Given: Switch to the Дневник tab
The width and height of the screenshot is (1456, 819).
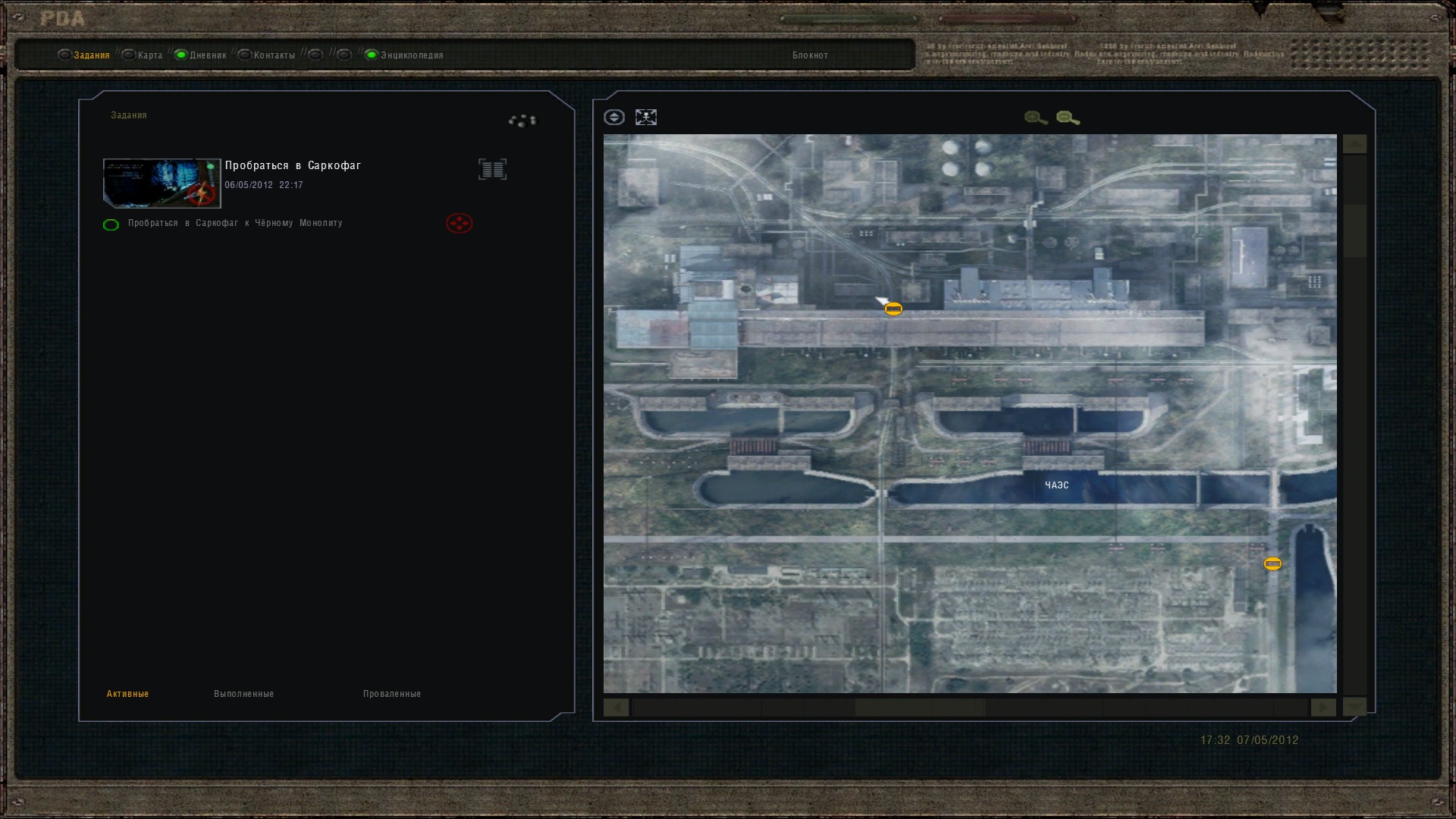Looking at the screenshot, I should (208, 55).
